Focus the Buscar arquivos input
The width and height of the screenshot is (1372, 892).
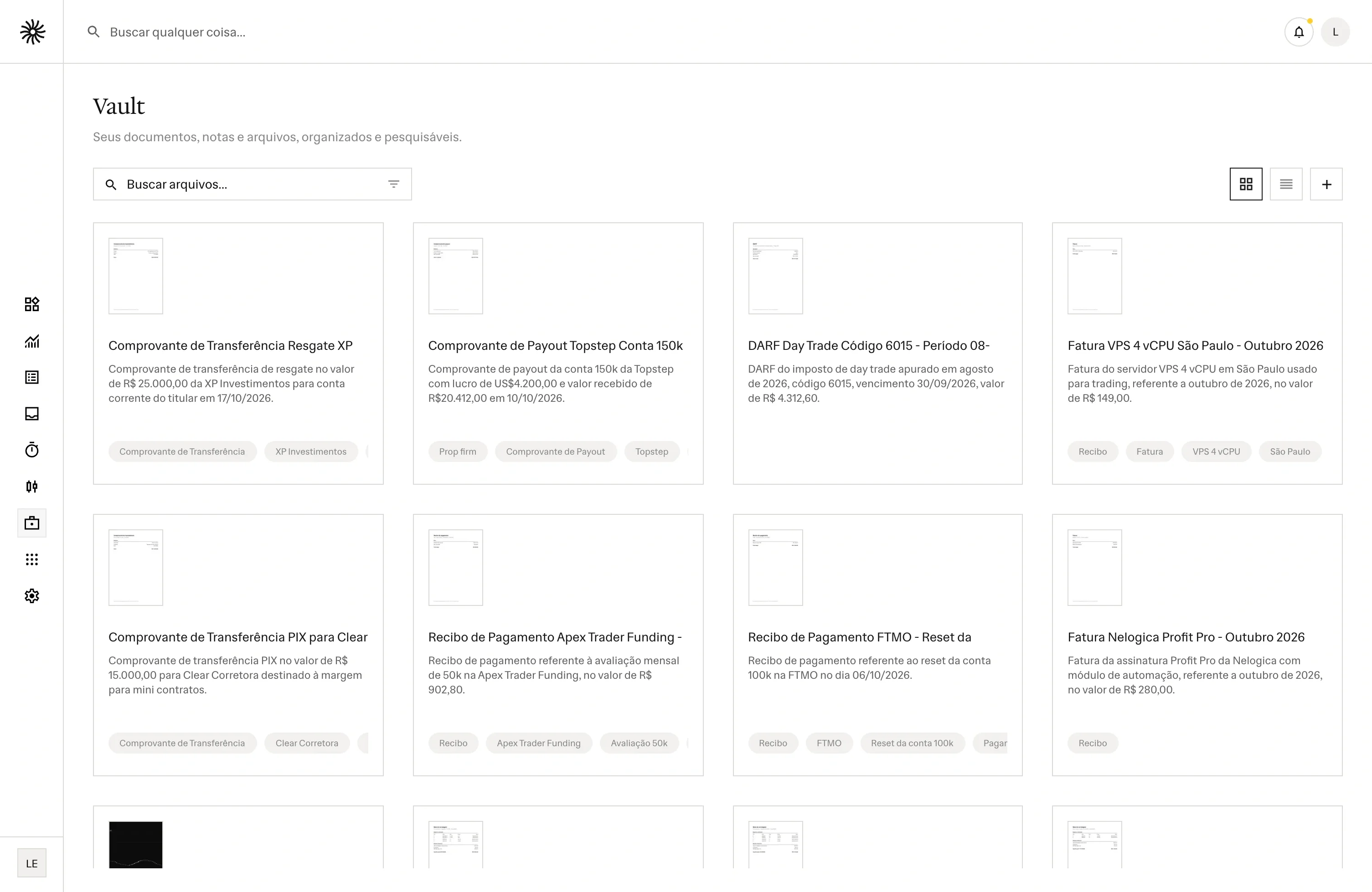click(x=253, y=185)
